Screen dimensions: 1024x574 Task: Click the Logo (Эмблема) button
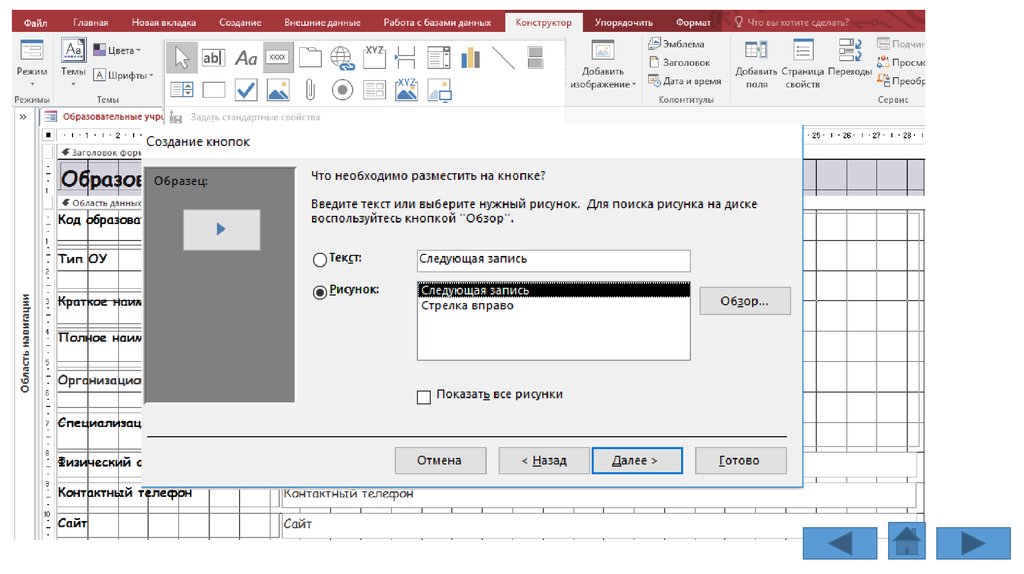point(676,44)
